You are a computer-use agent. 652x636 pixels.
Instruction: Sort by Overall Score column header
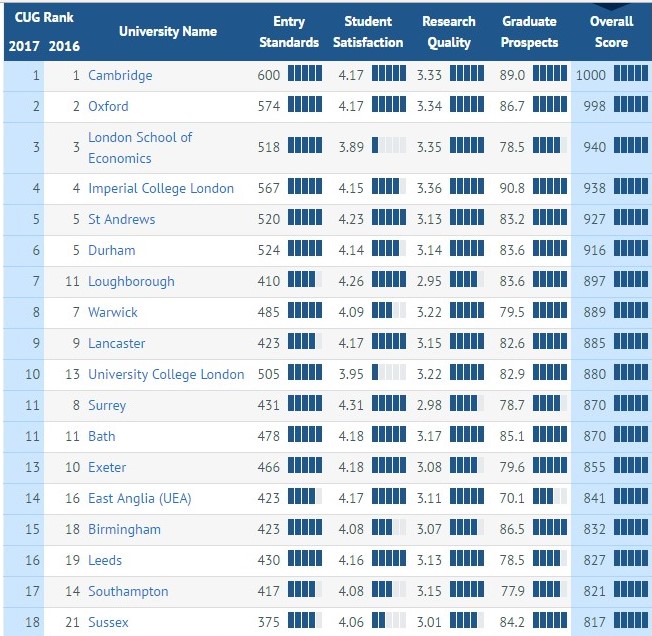coord(611,32)
